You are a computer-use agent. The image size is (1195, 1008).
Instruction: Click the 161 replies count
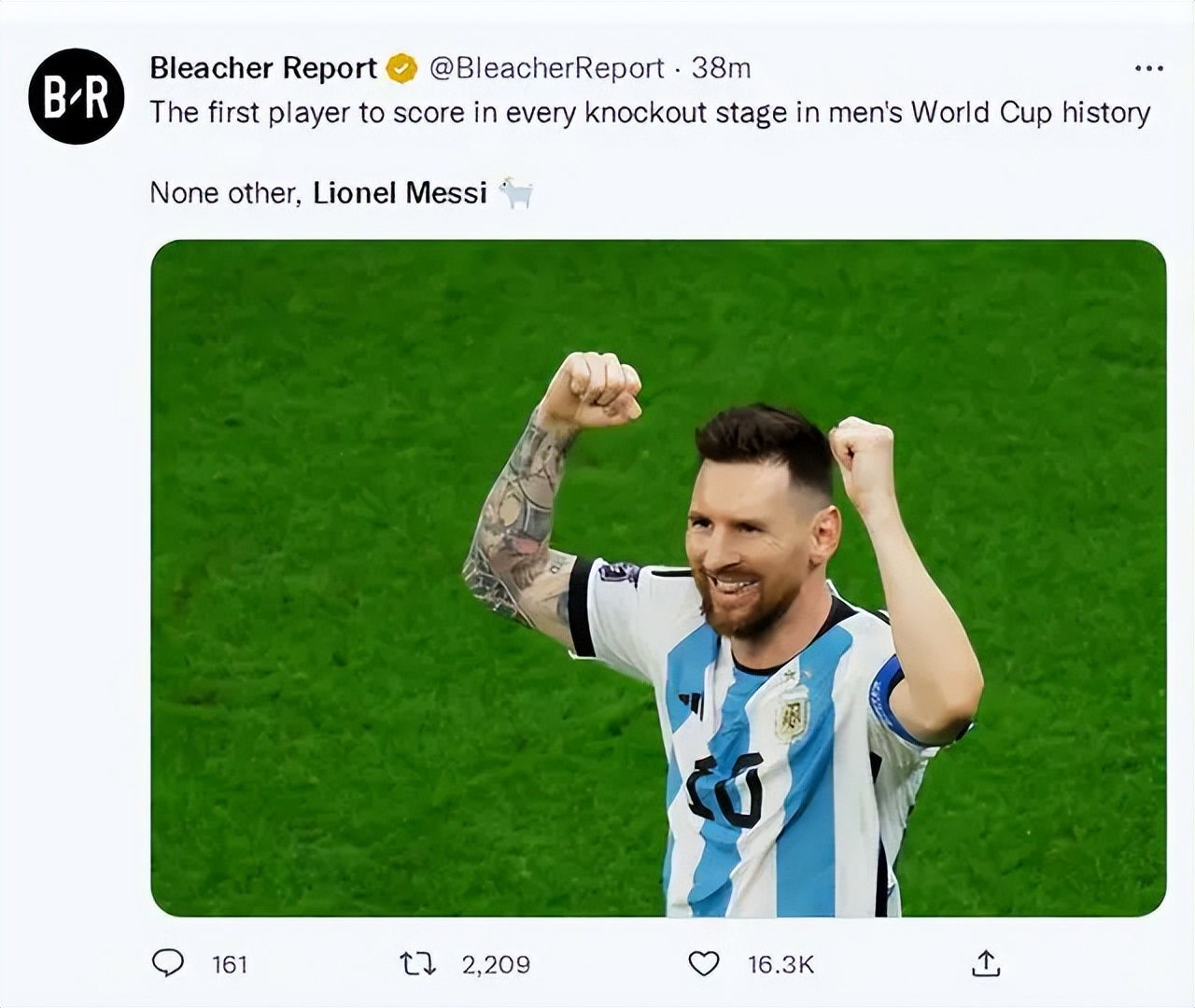[230, 964]
